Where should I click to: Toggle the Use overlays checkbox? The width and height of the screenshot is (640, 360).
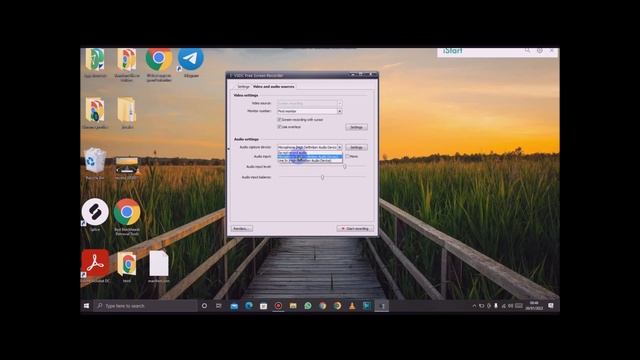(x=280, y=127)
